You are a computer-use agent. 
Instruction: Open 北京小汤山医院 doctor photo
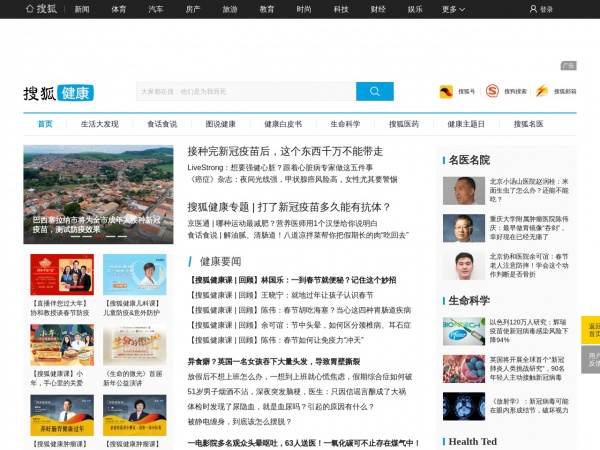click(x=464, y=191)
